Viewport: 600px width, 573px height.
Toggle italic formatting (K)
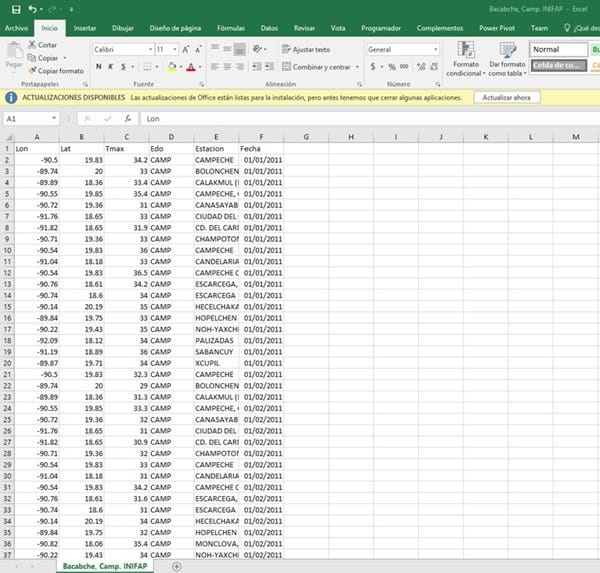(x=111, y=67)
